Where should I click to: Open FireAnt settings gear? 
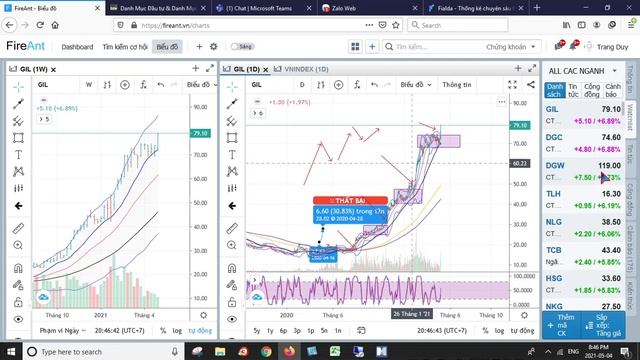pos(213,47)
